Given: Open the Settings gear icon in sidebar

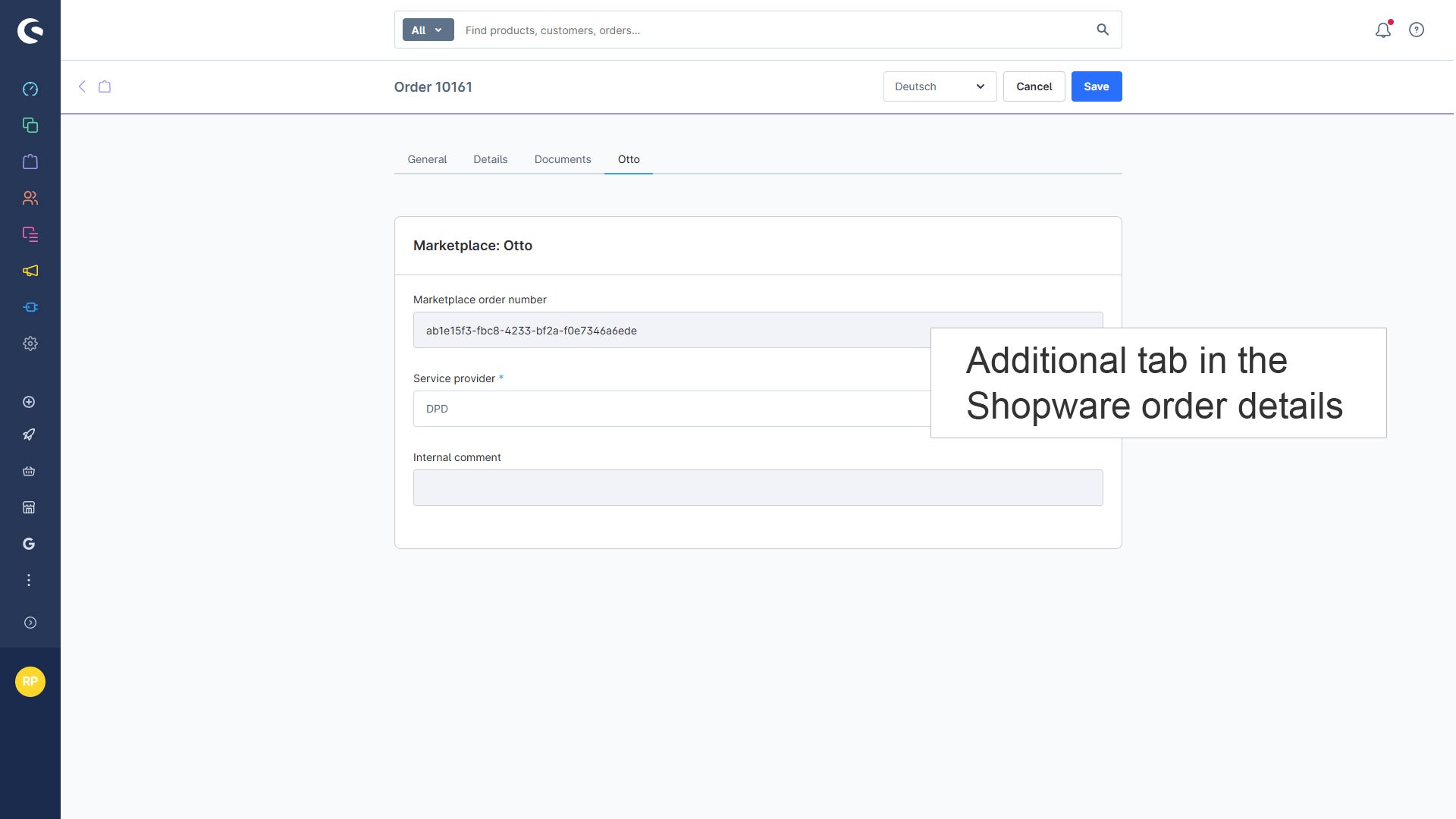Looking at the screenshot, I should click(x=30, y=344).
